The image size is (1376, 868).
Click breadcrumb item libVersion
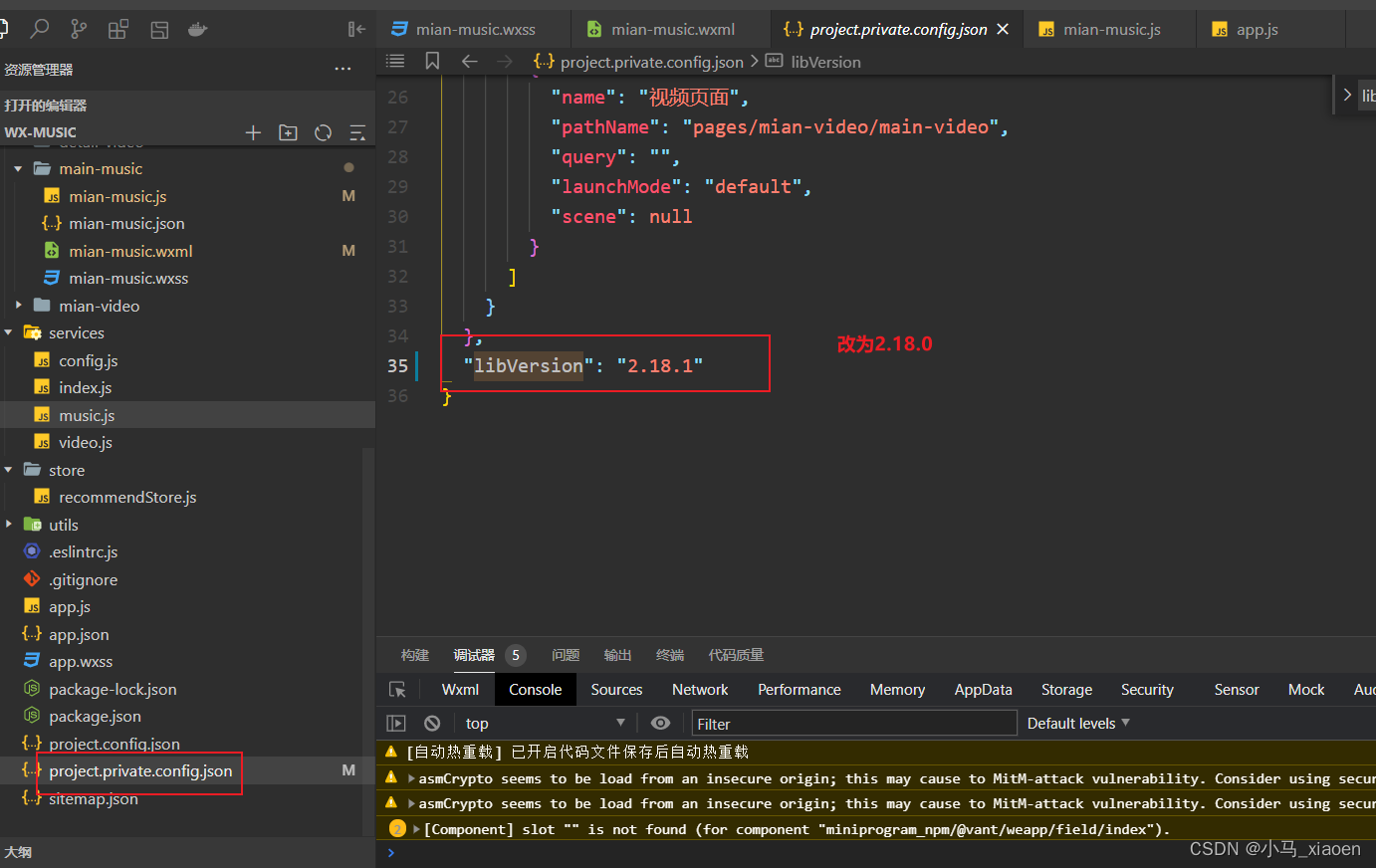pos(825,62)
